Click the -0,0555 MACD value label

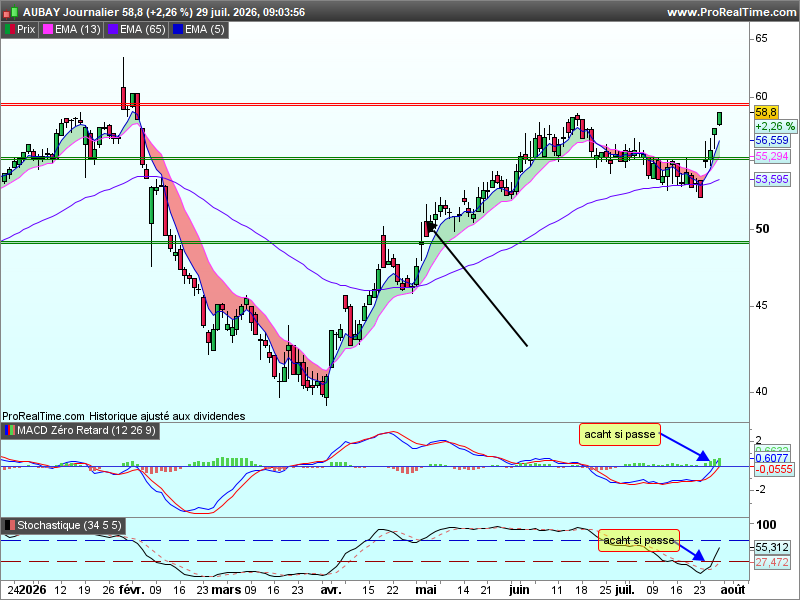[x=774, y=469]
